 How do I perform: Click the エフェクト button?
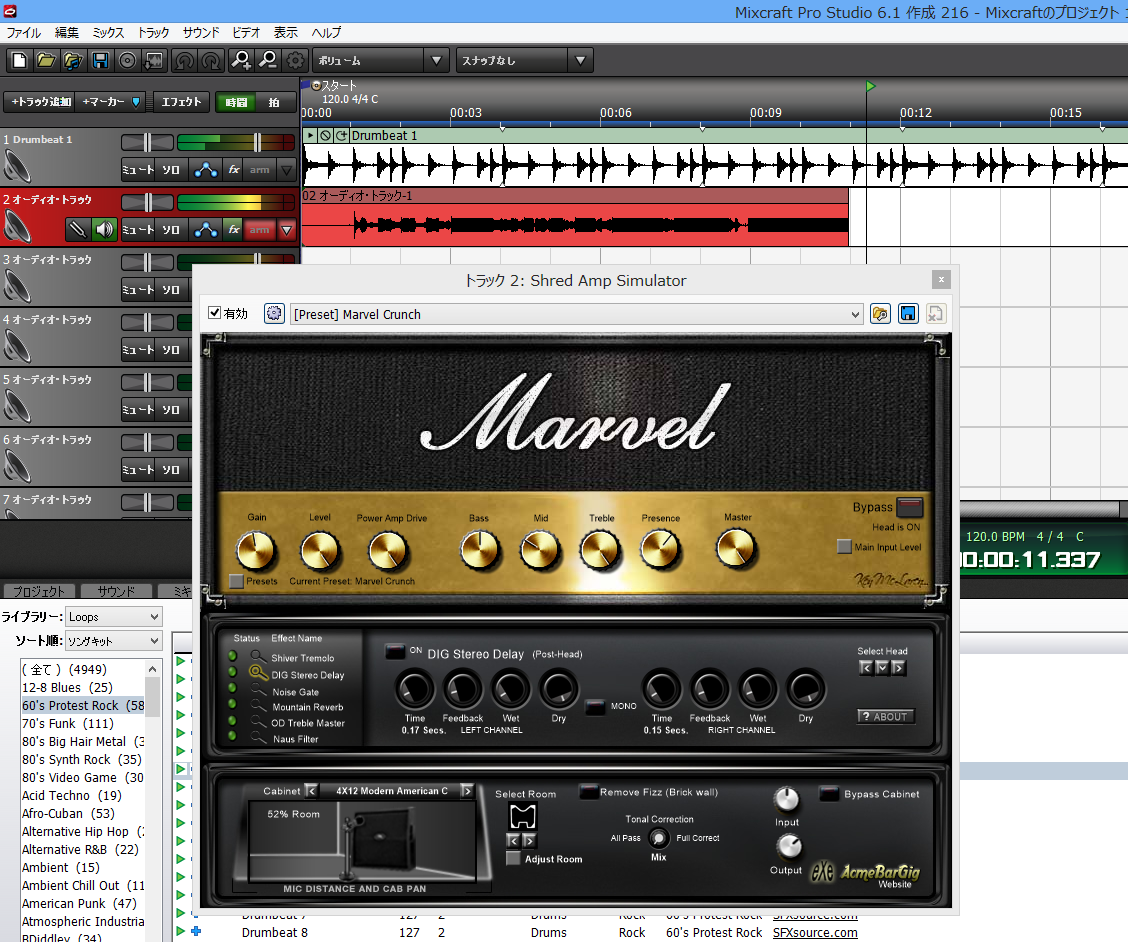tap(181, 102)
